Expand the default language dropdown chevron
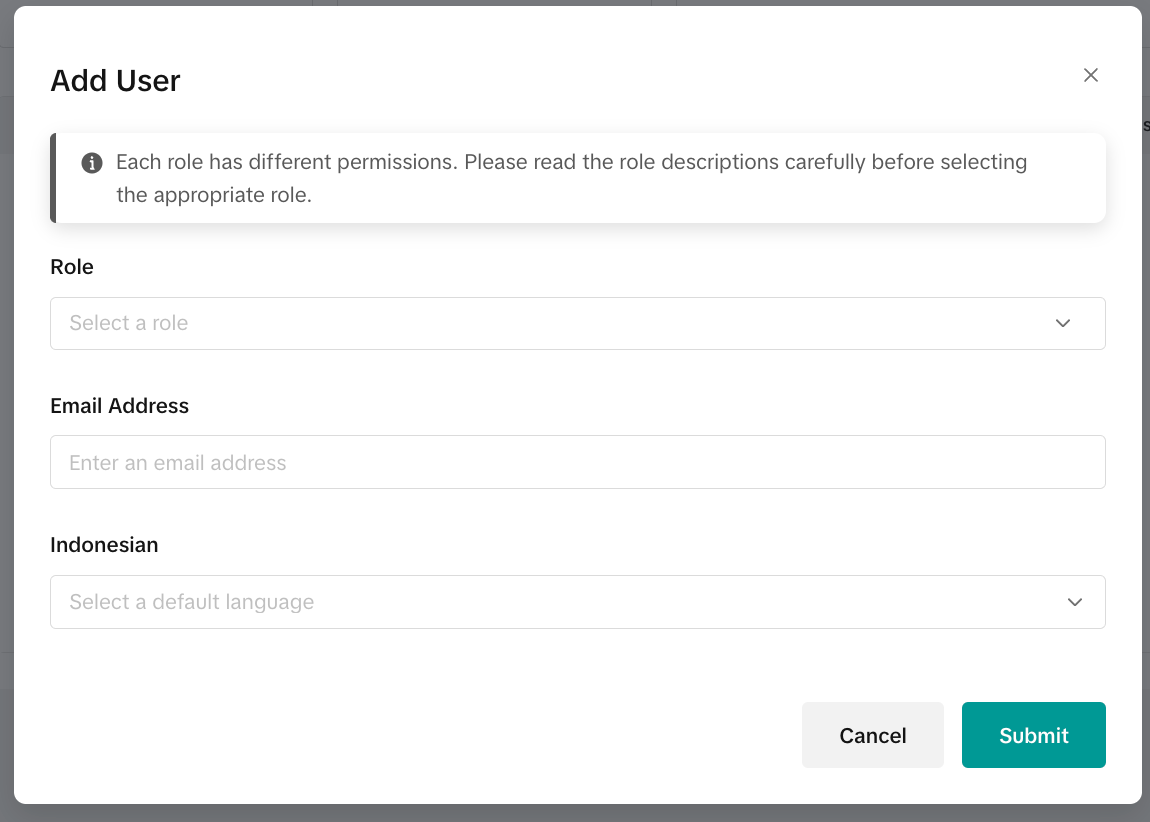 [x=1075, y=602]
